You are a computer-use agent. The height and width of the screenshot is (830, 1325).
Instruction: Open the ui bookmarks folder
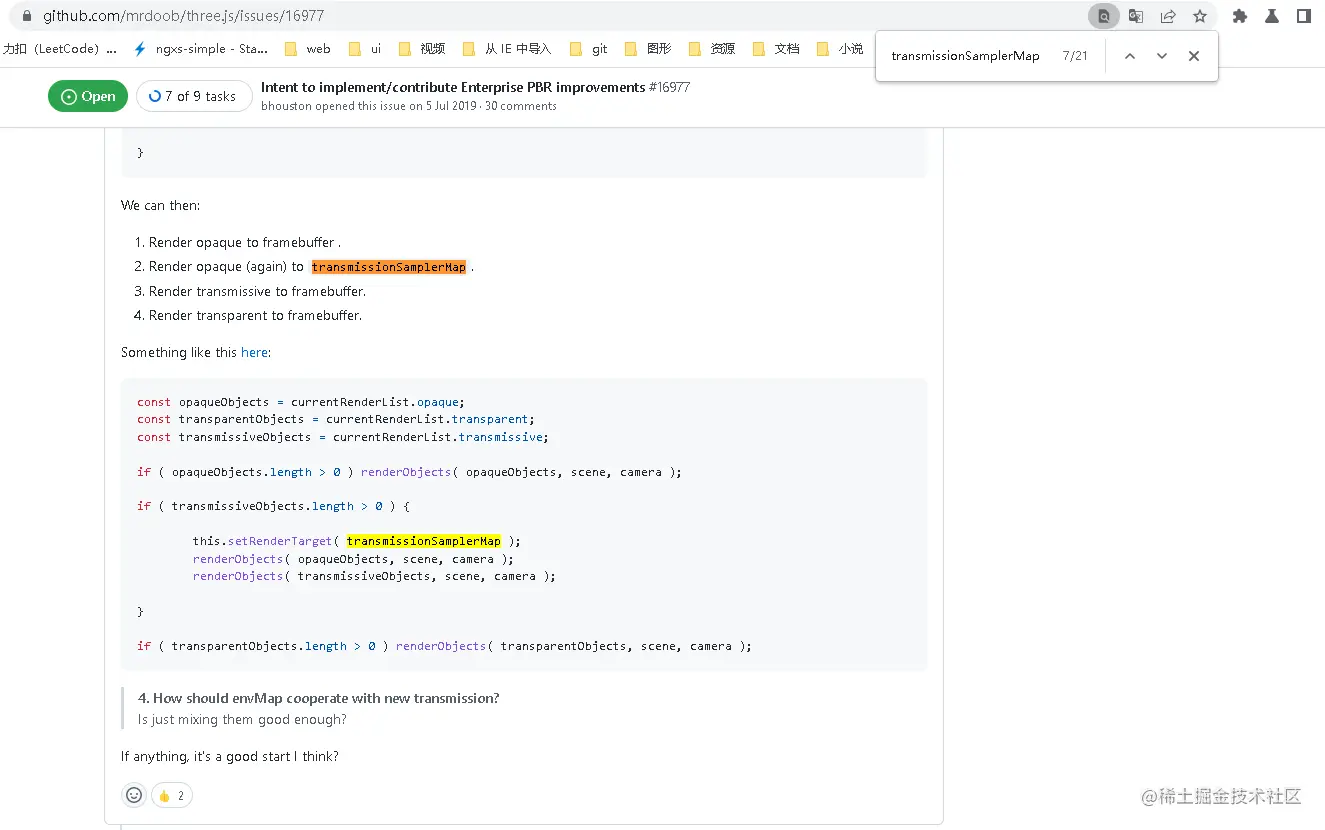pyautogui.click(x=365, y=48)
